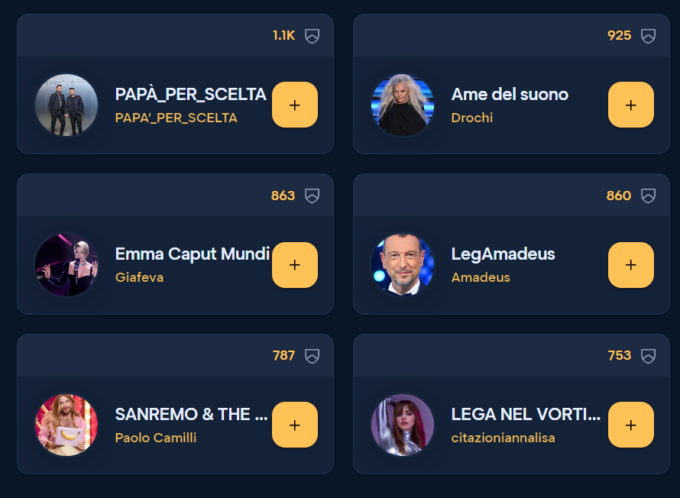Open Ame del suono's profile picture

402,105
